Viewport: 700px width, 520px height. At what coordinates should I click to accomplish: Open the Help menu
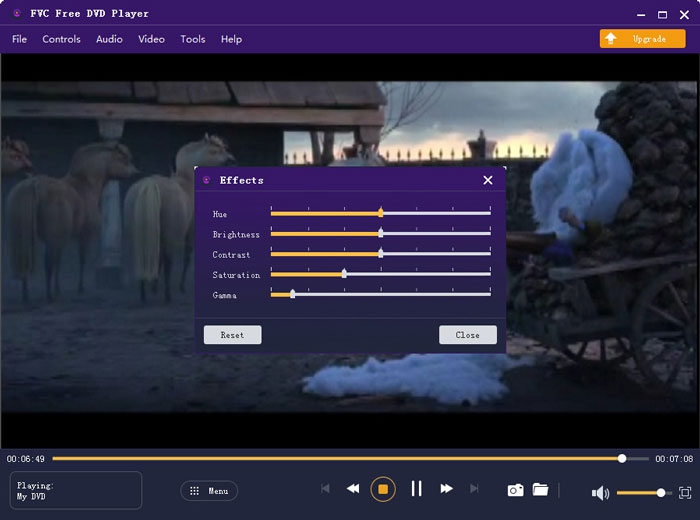click(x=231, y=39)
